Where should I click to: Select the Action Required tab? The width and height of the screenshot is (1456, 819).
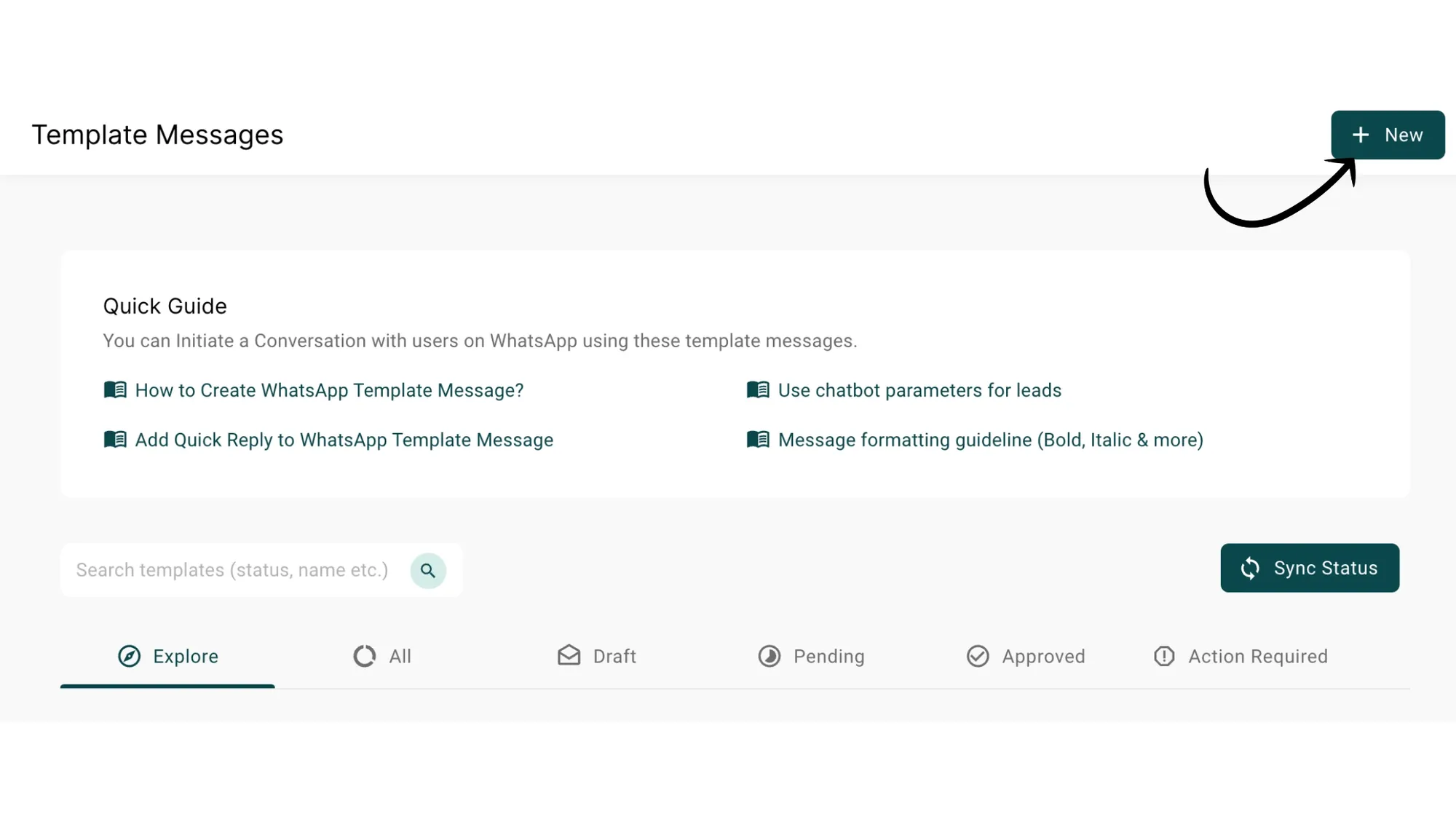point(1241,656)
